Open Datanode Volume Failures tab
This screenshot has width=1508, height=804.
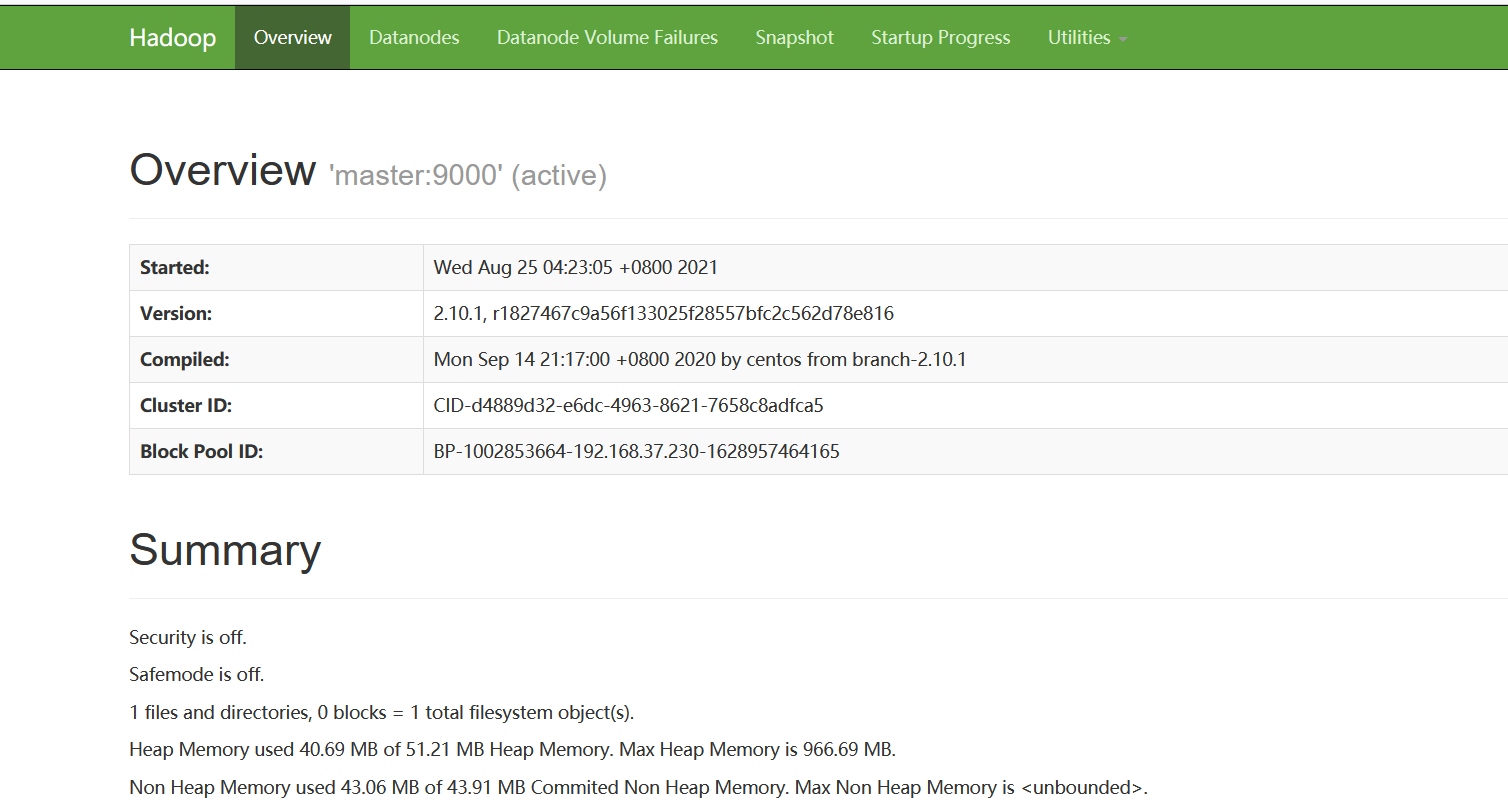tap(607, 37)
